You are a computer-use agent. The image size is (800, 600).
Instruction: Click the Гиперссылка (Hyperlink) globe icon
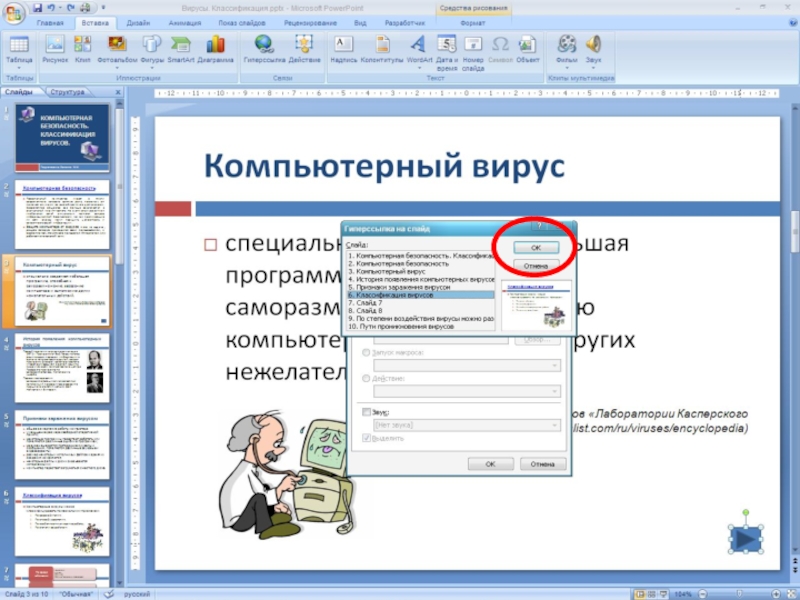pos(265,45)
